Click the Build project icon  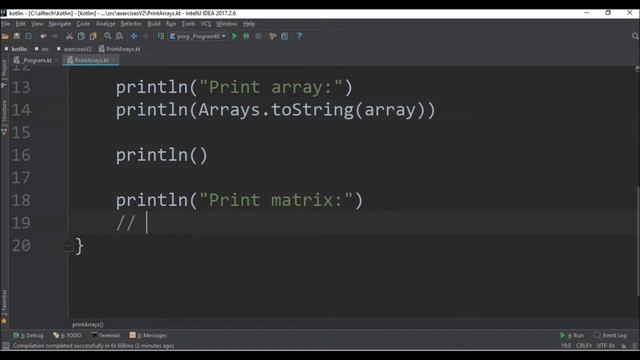tap(160, 36)
